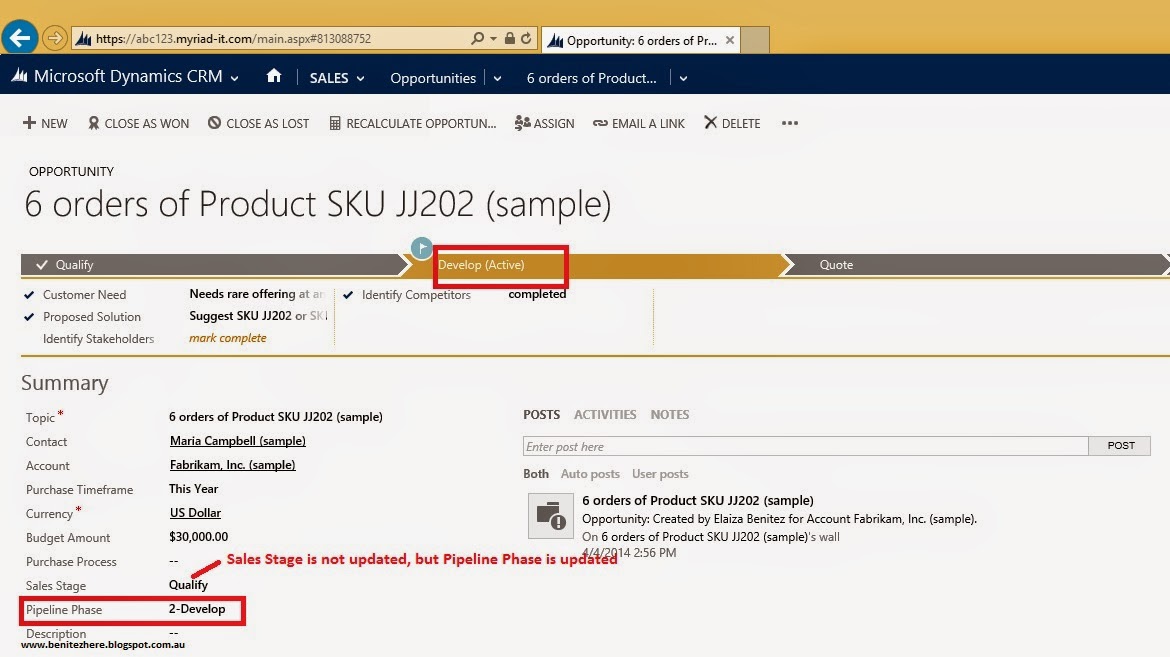Click the blue flag active stage marker
Image resolution: width=1170 pixels, height=657 pixels.
click(422, 248)
